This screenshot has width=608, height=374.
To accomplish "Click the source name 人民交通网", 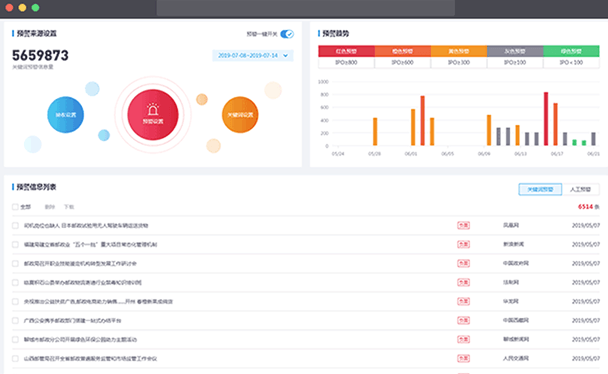I will coord(516,358).
